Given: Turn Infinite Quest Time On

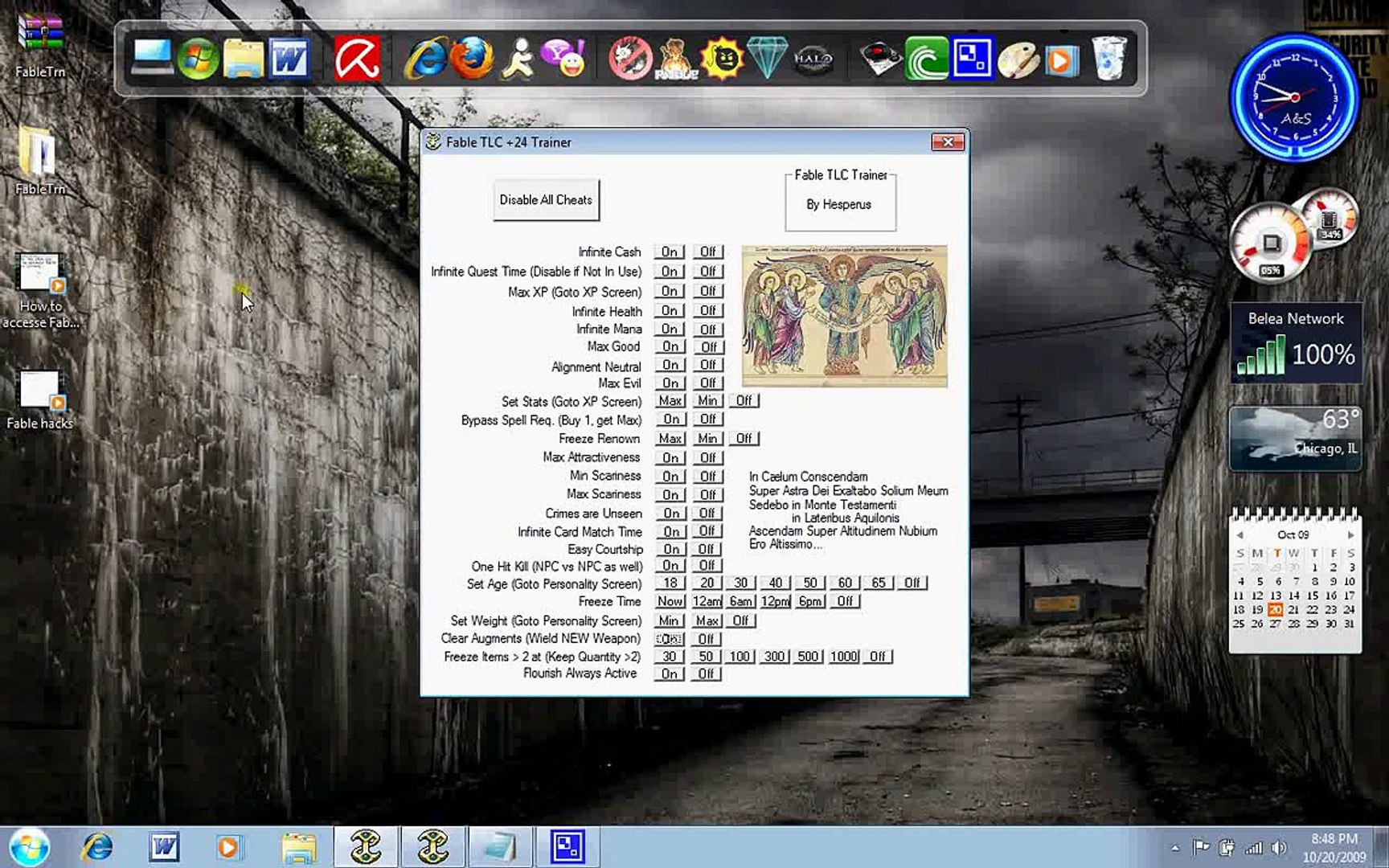Looking at the screenshot, I should click(x=670, y=272).
